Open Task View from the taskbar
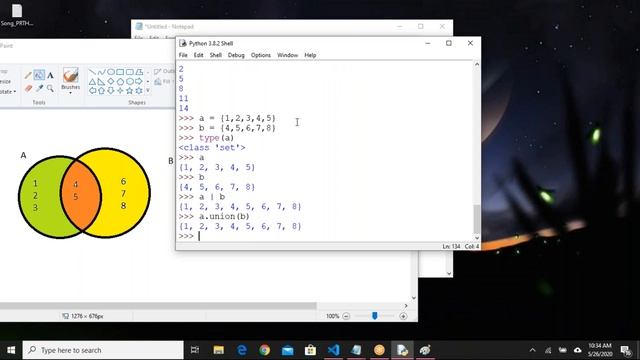This screenshot has height=360, width=640. 195,350
